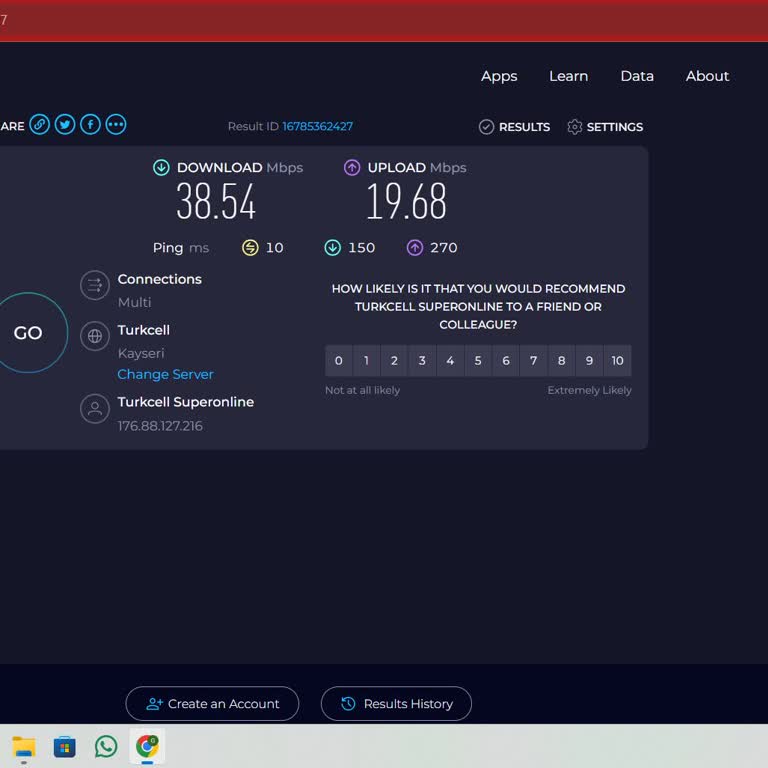Rate recommendation 4

[x=450, y=361]
